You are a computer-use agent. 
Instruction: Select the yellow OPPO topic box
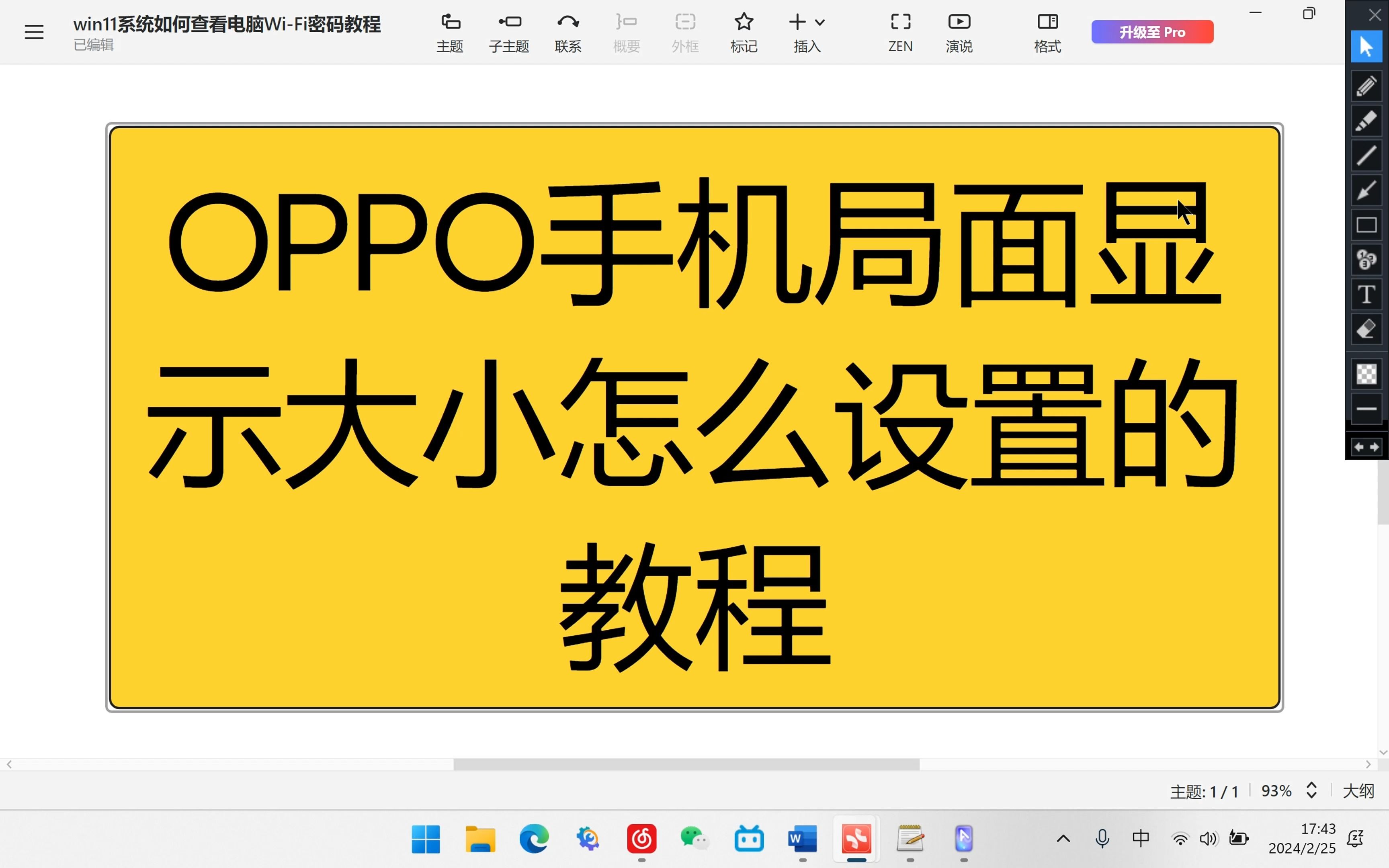click(x=694, y=418)
